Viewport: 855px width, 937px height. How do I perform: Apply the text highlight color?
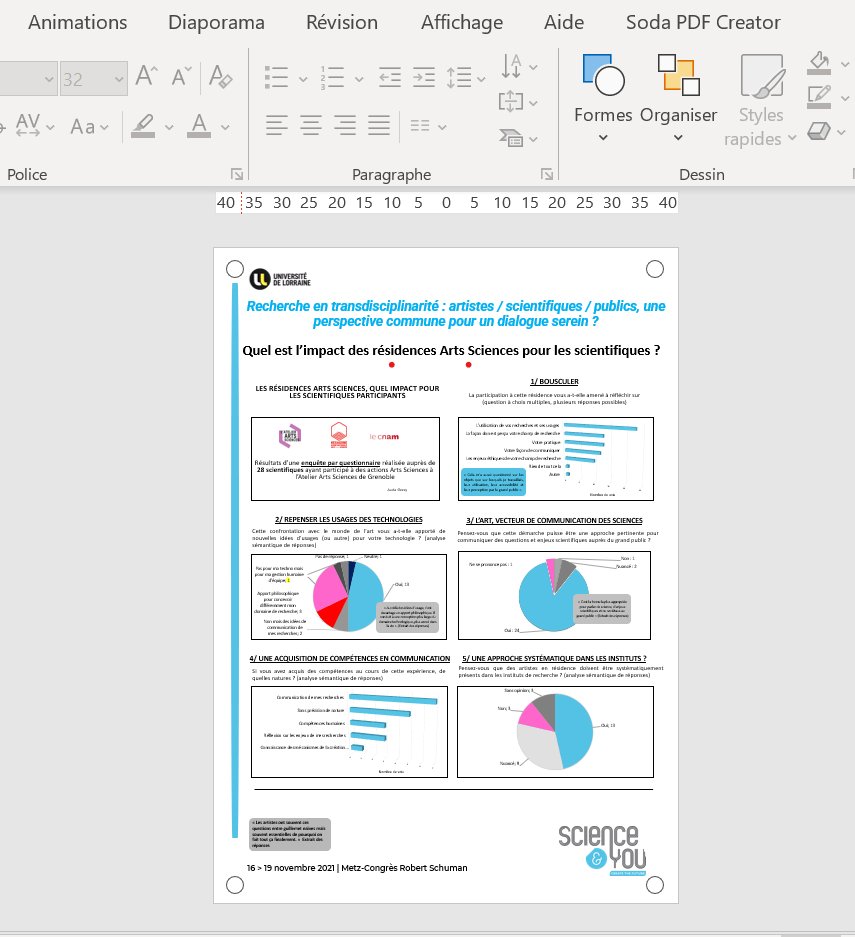[143, 126]
